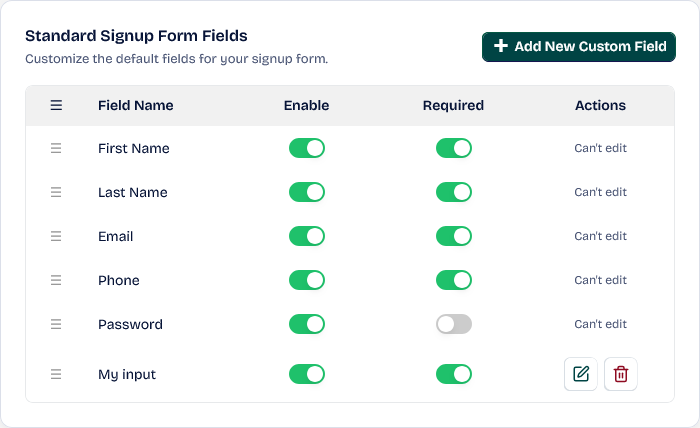Click the Actions column header
This screenshot has height=428, width=700.
click(600, 105)
